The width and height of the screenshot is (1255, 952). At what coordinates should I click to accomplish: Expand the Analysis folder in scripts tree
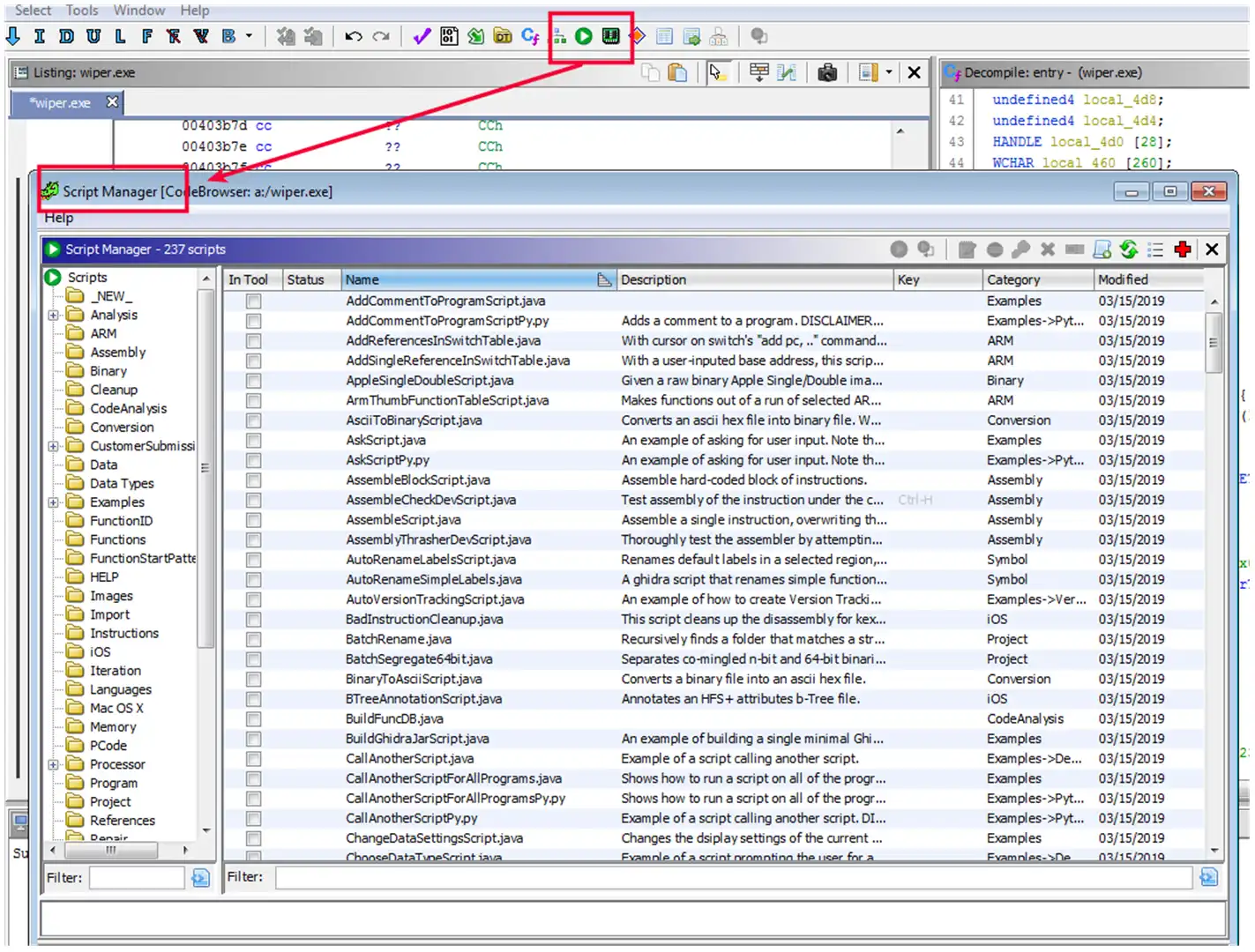click(54, 315)
